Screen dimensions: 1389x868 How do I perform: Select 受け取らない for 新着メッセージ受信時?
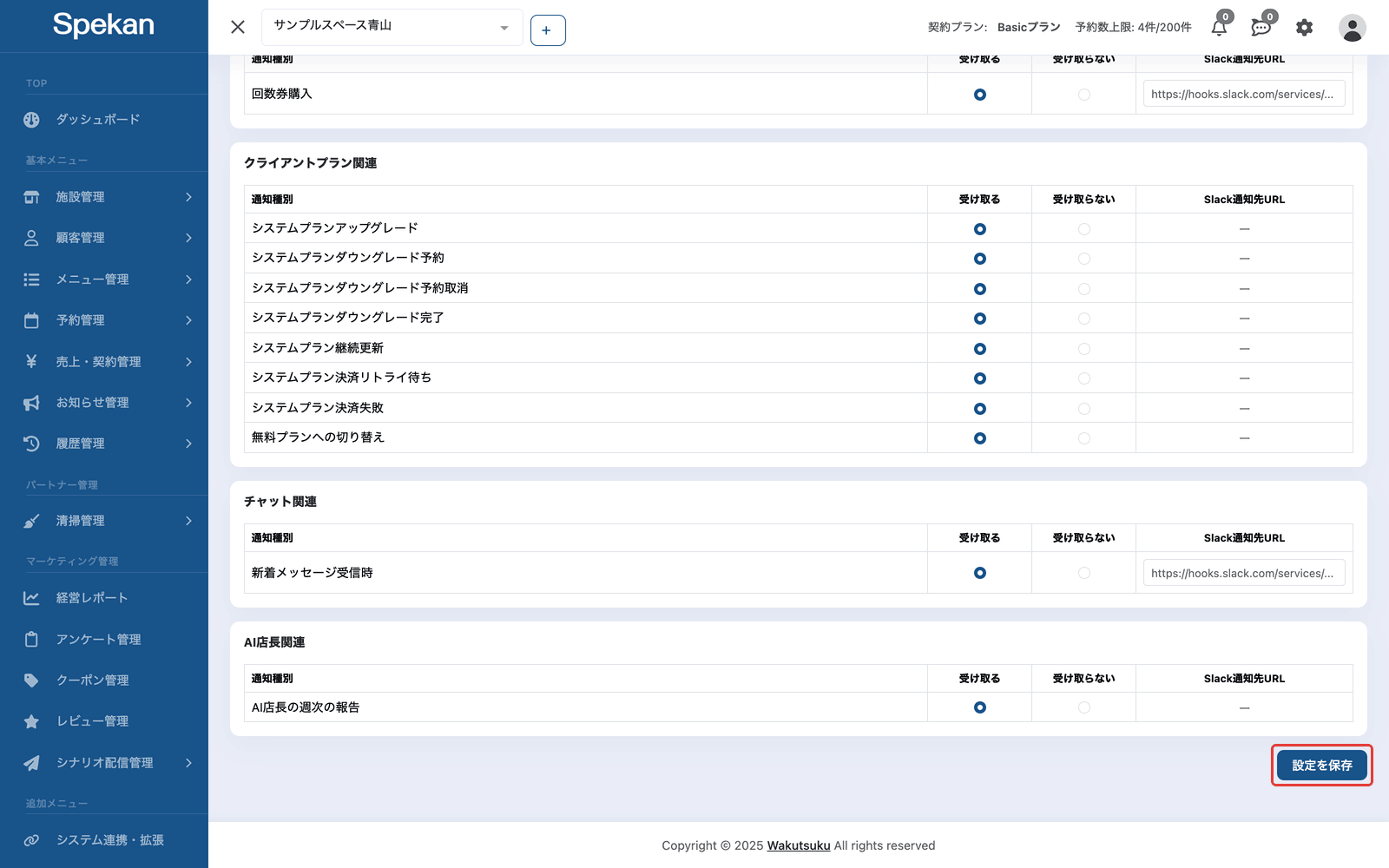1084,573
